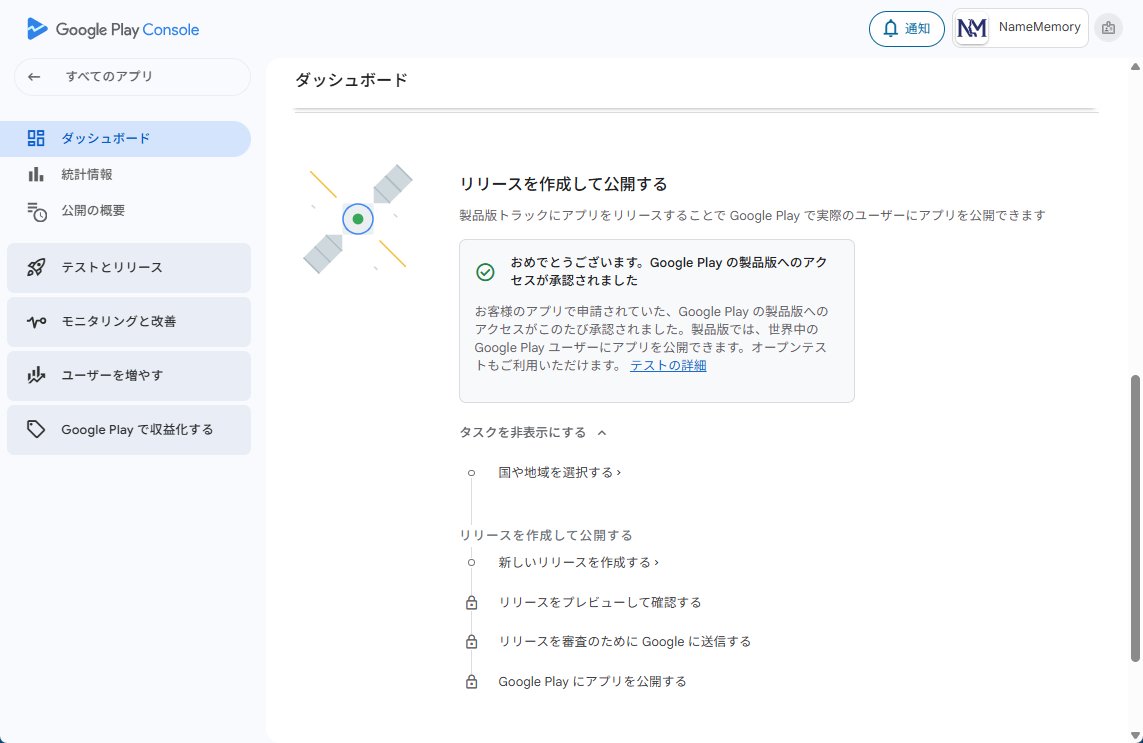Click the NM NameMemory app logo
The height and width of the screenshot is (743, 1143).
[x=972, y=28]
